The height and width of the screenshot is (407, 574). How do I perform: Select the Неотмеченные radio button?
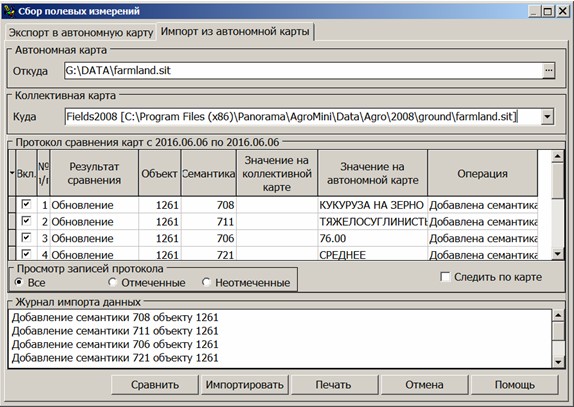pyautogui.click(x=206, y=282)
